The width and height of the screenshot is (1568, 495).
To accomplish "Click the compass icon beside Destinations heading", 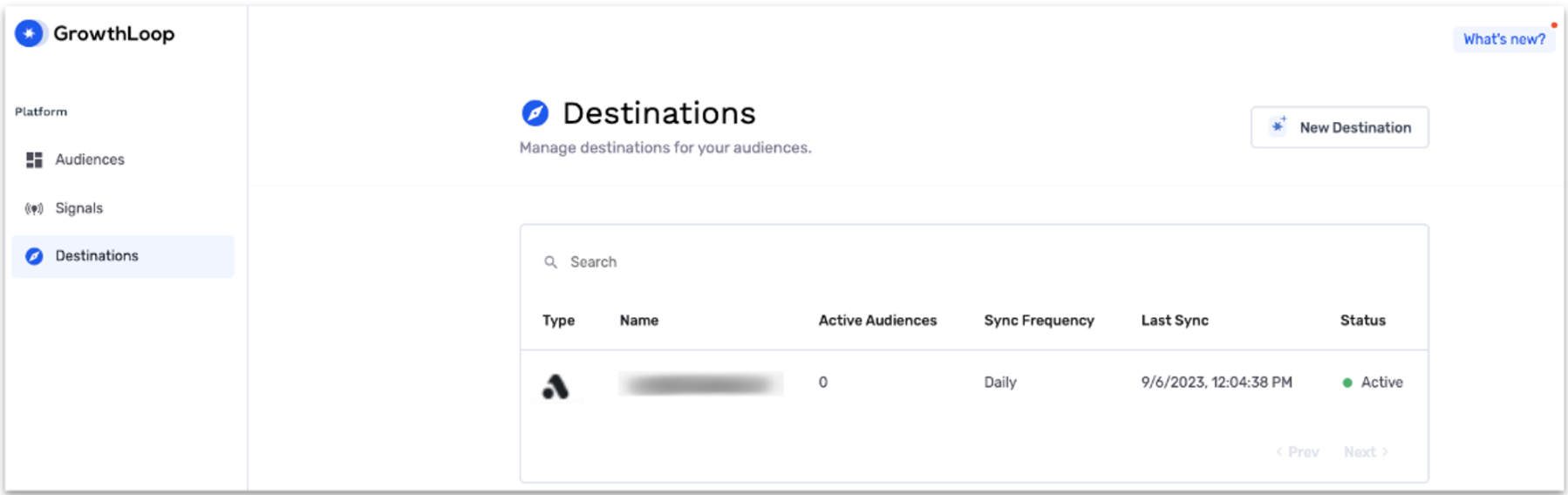I will point(535,113).
